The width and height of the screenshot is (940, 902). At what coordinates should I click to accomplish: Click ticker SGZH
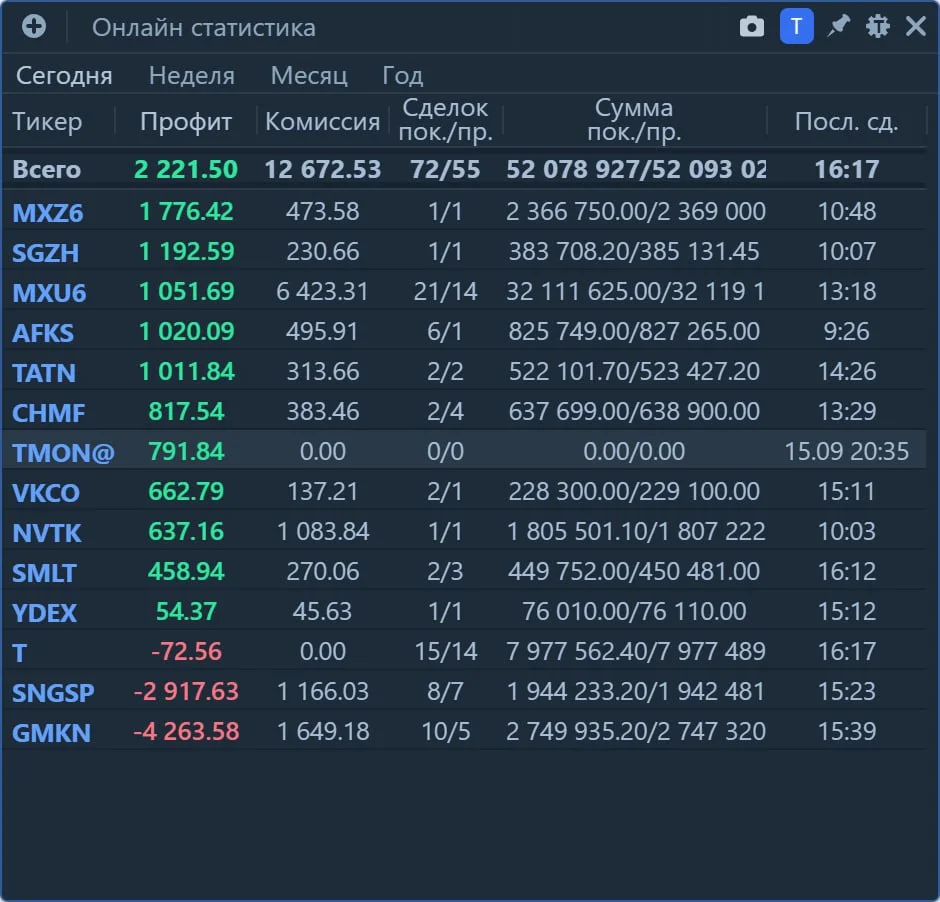46,252
